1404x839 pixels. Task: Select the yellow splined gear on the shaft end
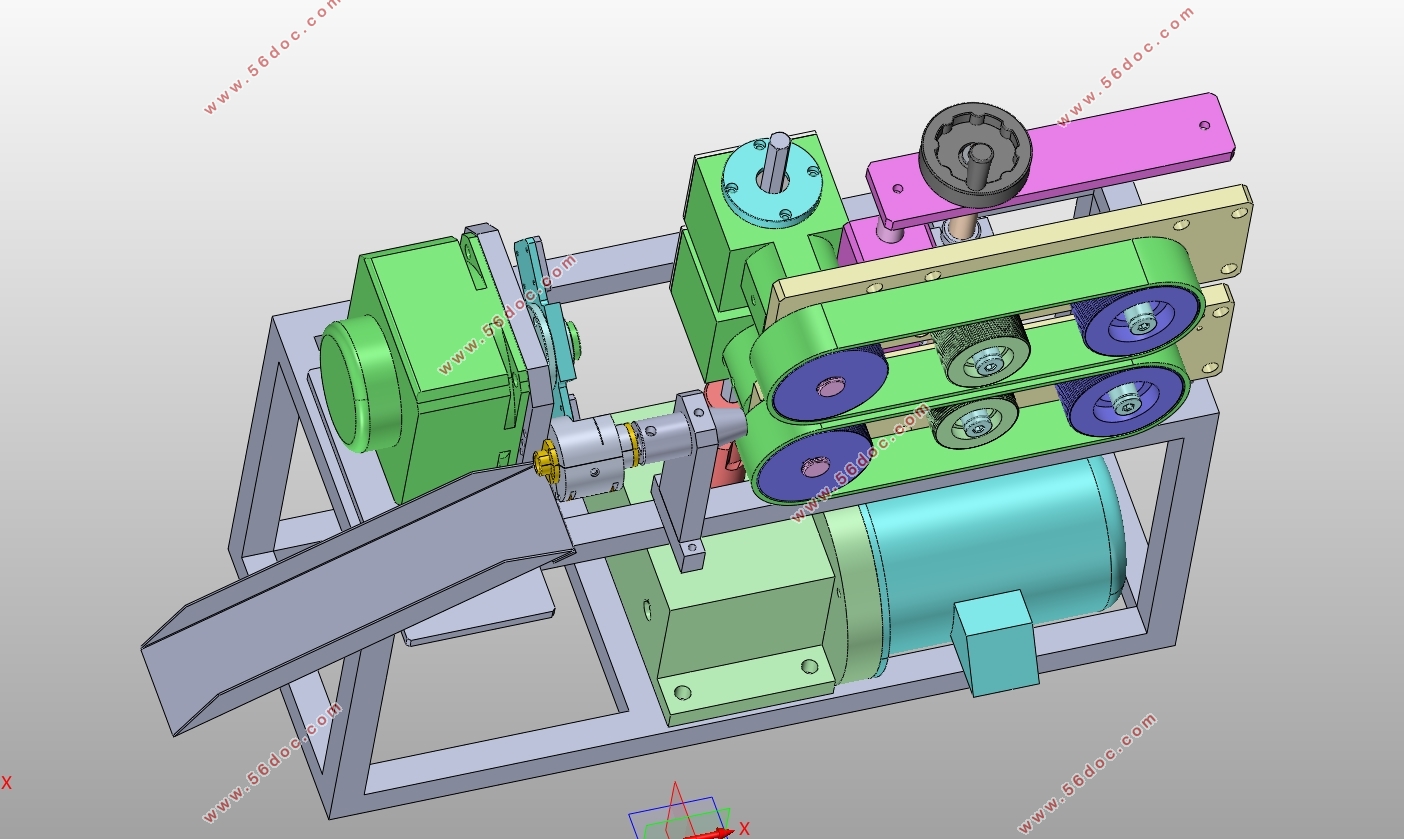546,461
